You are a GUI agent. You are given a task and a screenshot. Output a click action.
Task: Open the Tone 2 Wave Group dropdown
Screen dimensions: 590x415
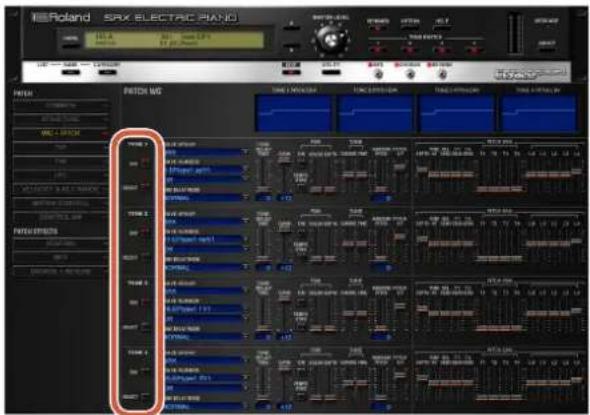click(x=207, y=222)
